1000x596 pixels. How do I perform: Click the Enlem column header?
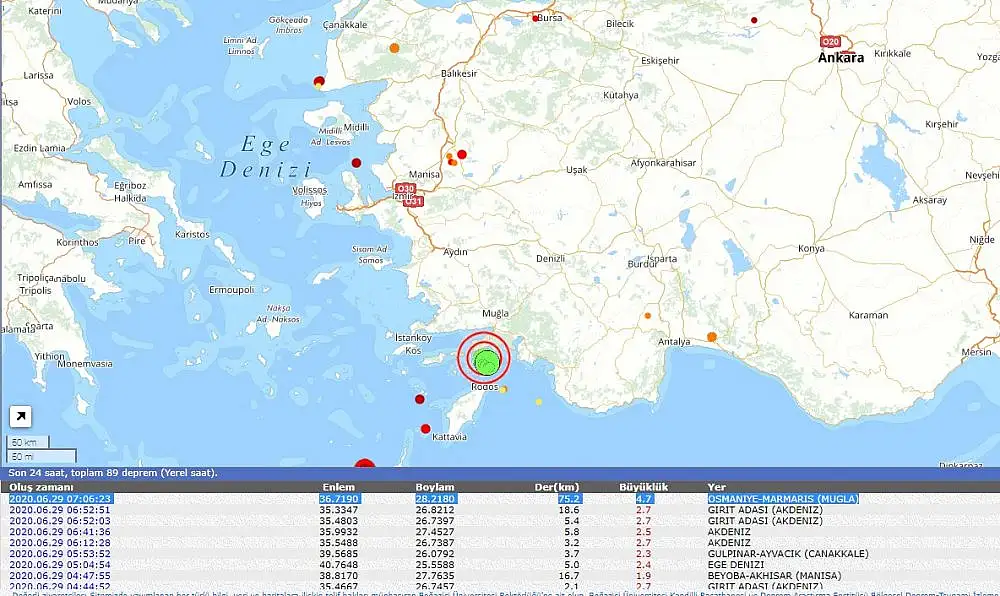click(x=338, y=487)
